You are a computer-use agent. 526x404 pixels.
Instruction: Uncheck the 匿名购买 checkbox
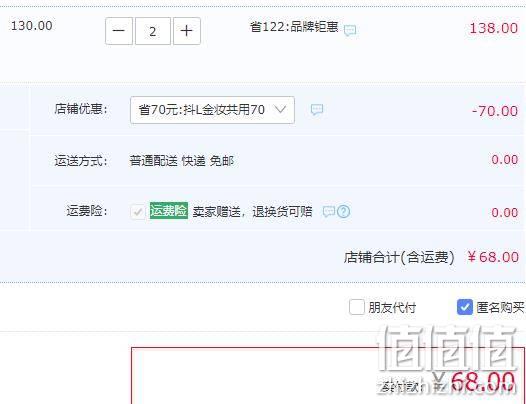(x=465, y=307)
